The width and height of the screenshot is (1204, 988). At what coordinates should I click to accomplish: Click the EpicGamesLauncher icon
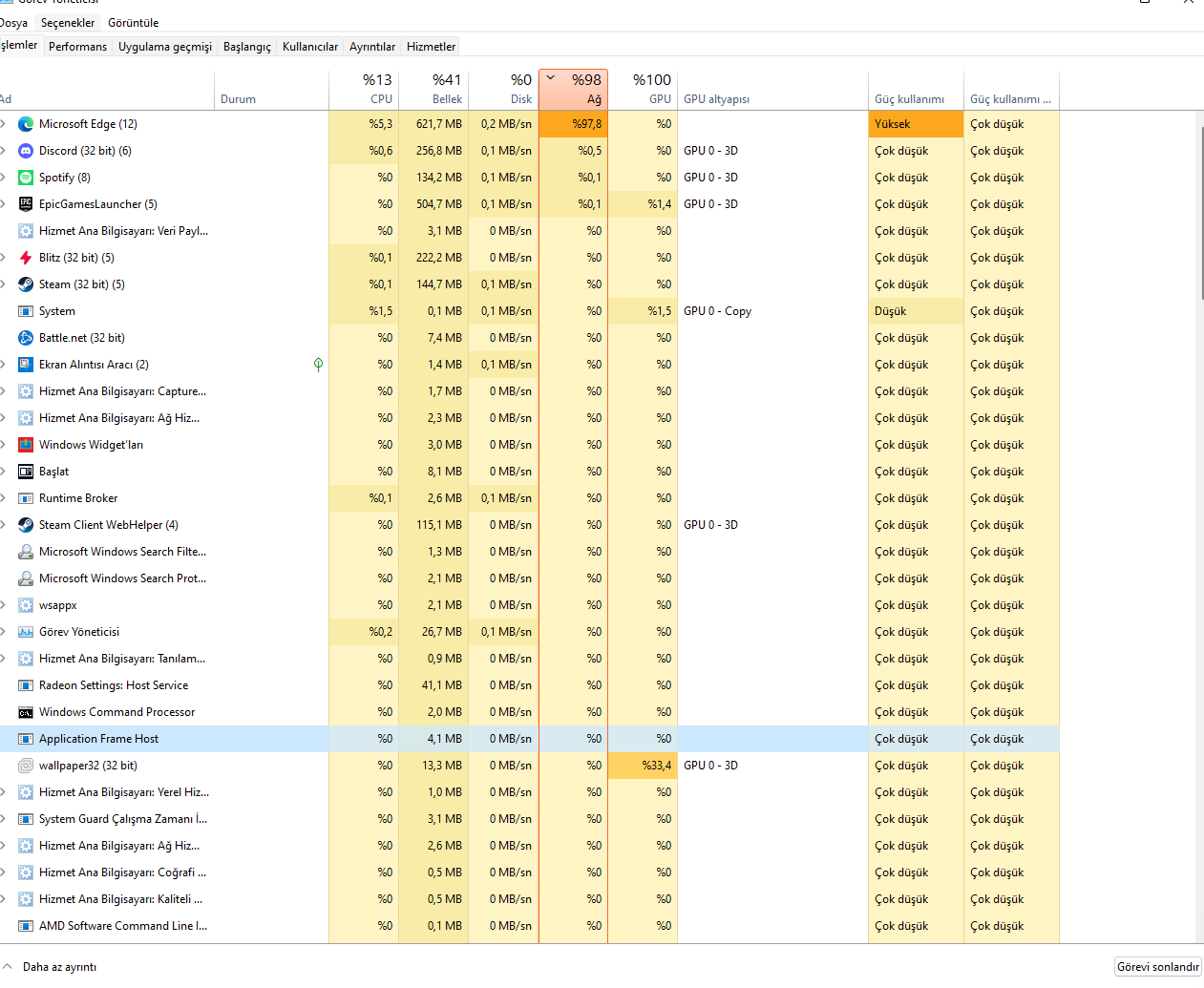coord(26,204)
